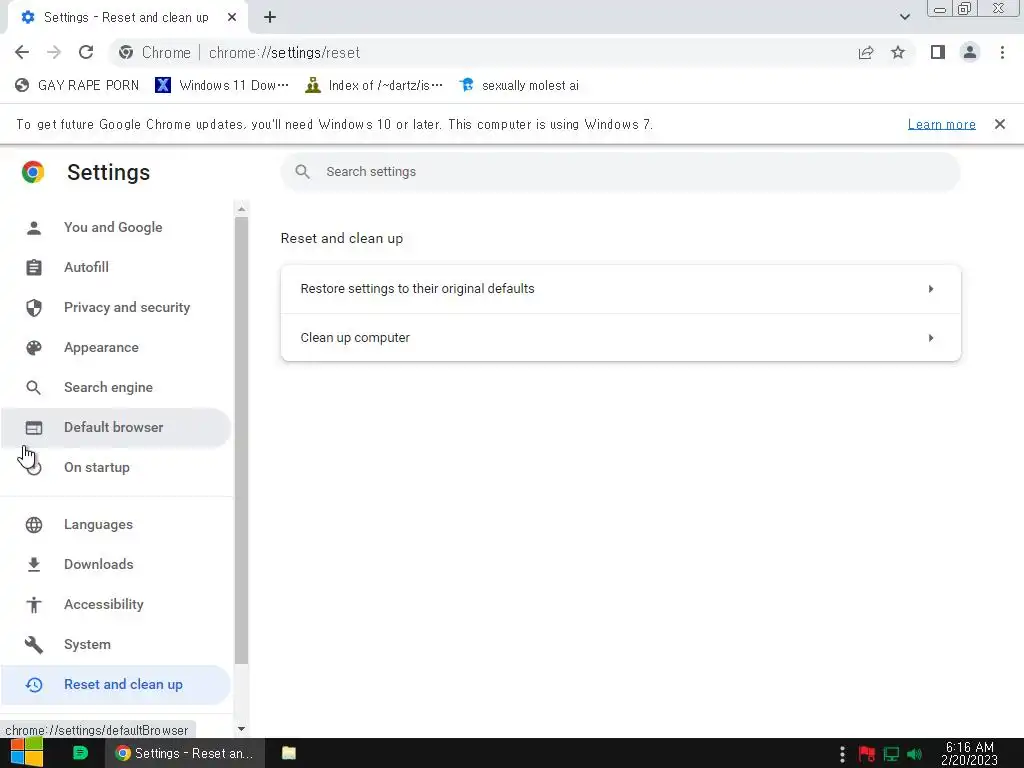Open File Explorer folder in taskbar

pyautogui.click(x=289, y=753)
